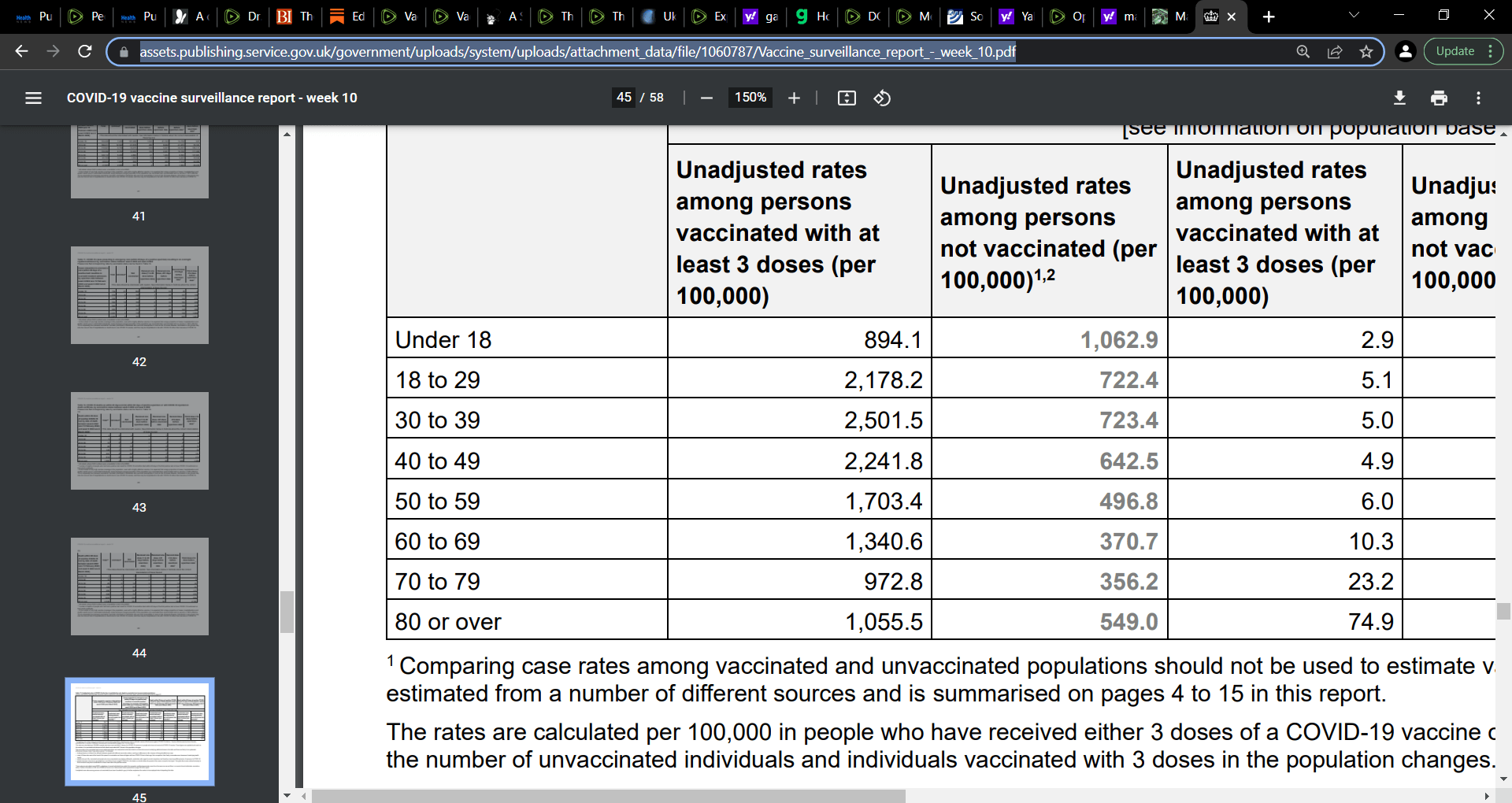Open the PDF viewer more actions menu

pyautogui.click(x=1478, y=98)
